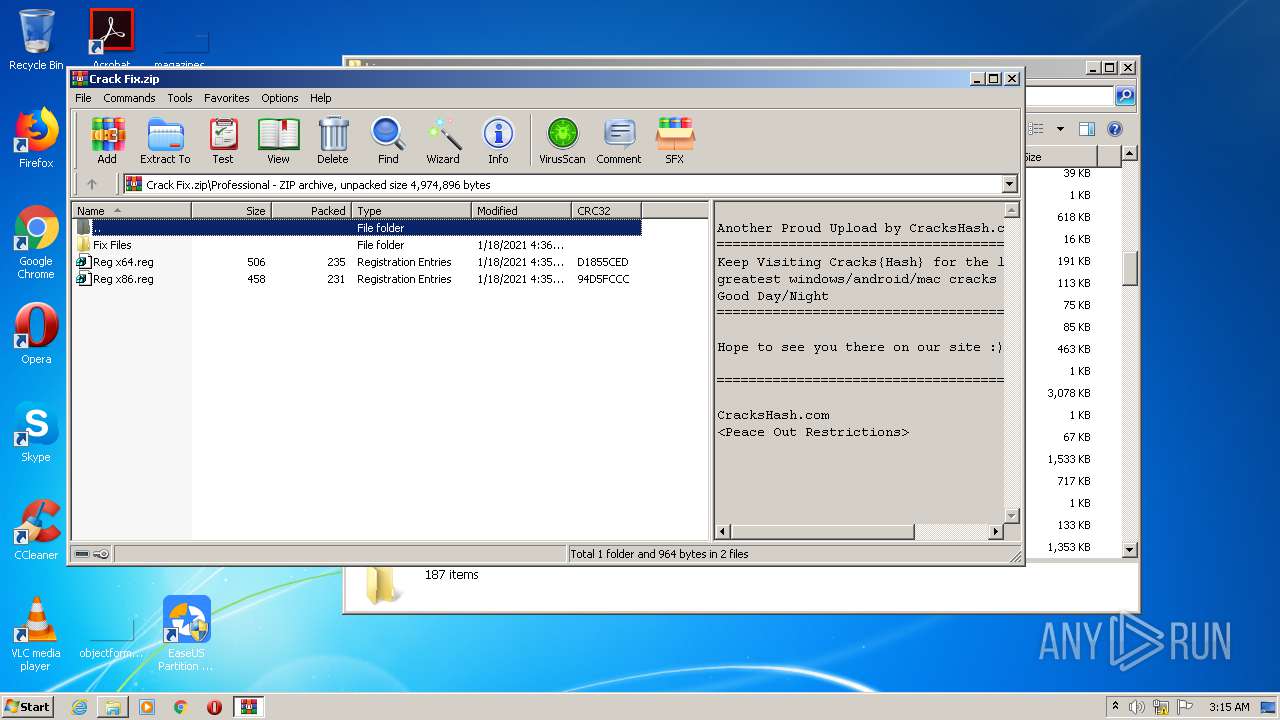Image resolution: width=1280 pixels, height=720 pixels.
Task: Click the Delete trash icon
Action: pos(333,140)
